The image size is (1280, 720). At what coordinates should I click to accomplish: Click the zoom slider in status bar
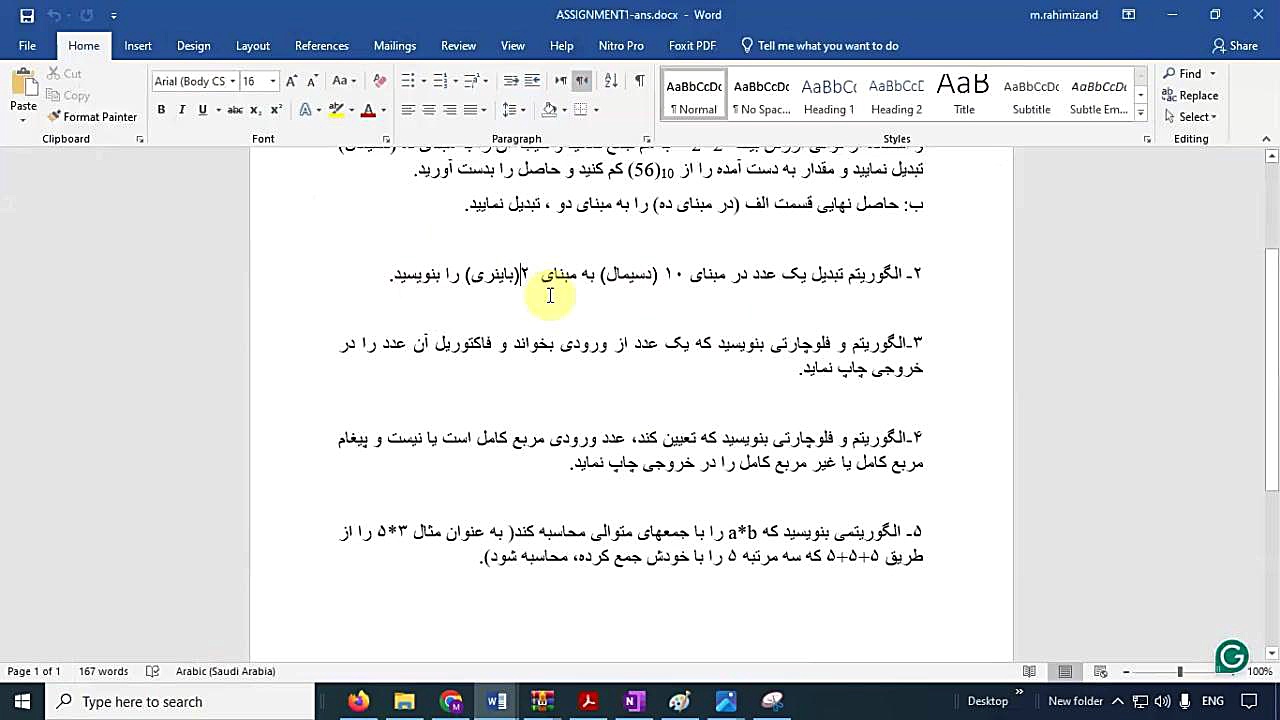tap(1180, 672)
